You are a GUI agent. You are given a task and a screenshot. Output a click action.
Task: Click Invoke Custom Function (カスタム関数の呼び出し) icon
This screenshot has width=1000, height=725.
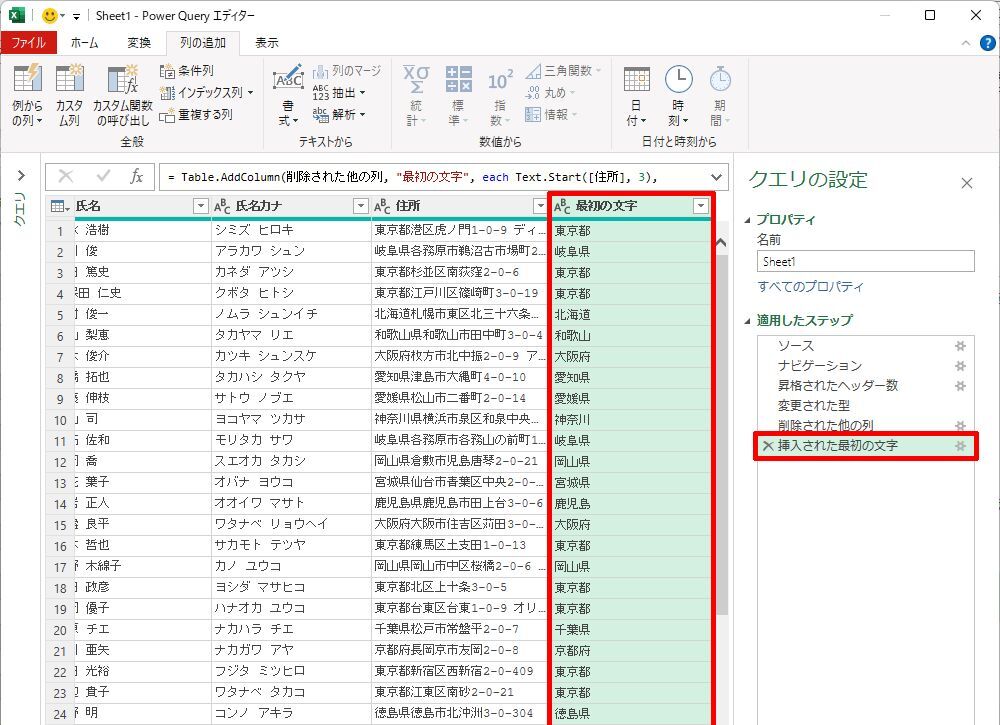pos(122,80)
